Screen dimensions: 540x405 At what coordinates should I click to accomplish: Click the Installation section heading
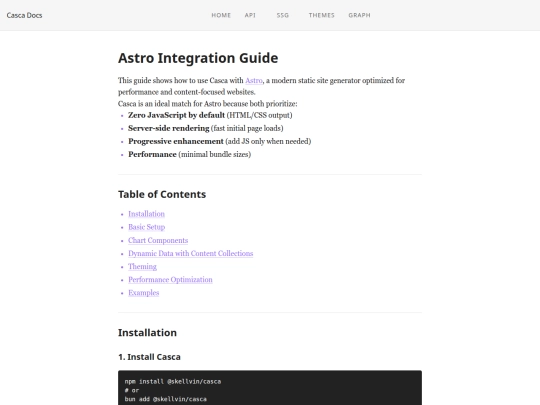click(147, 333)
